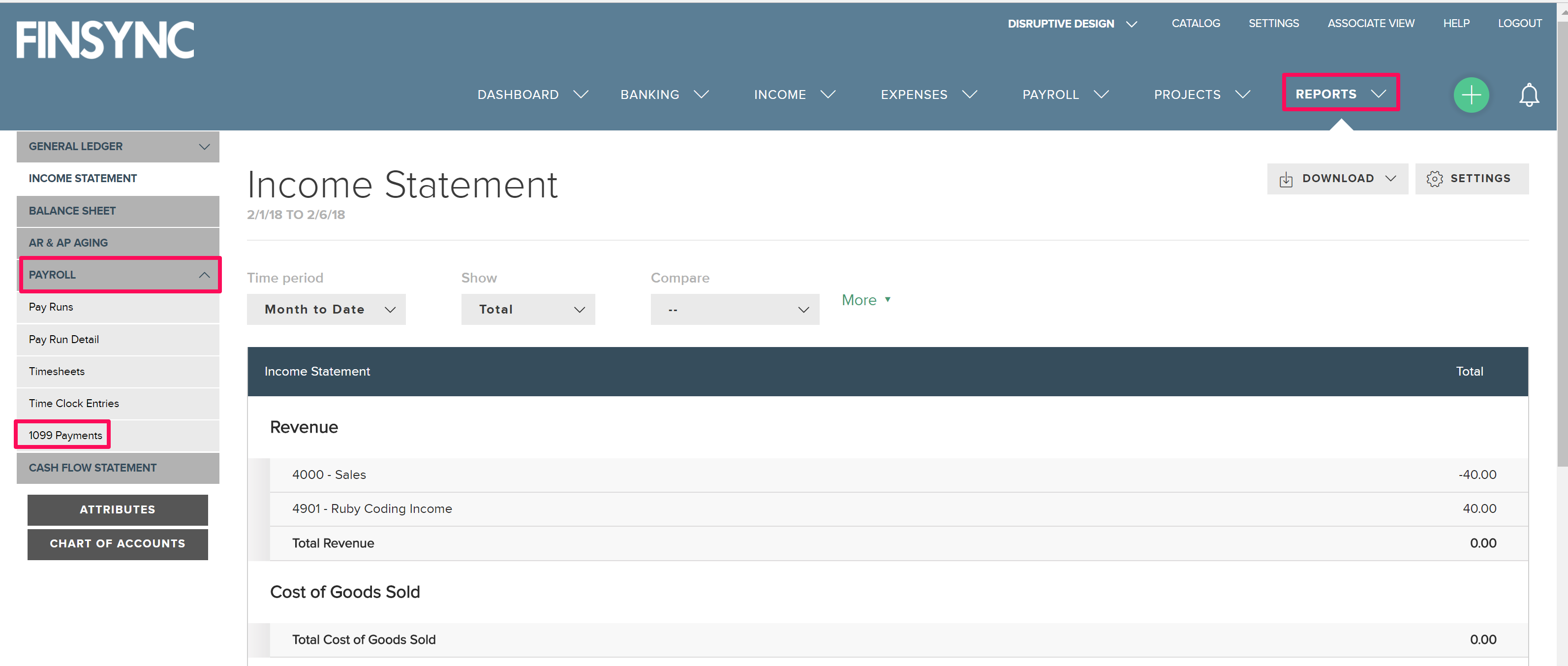Open Pay Runs report

[x=118, y=307]
